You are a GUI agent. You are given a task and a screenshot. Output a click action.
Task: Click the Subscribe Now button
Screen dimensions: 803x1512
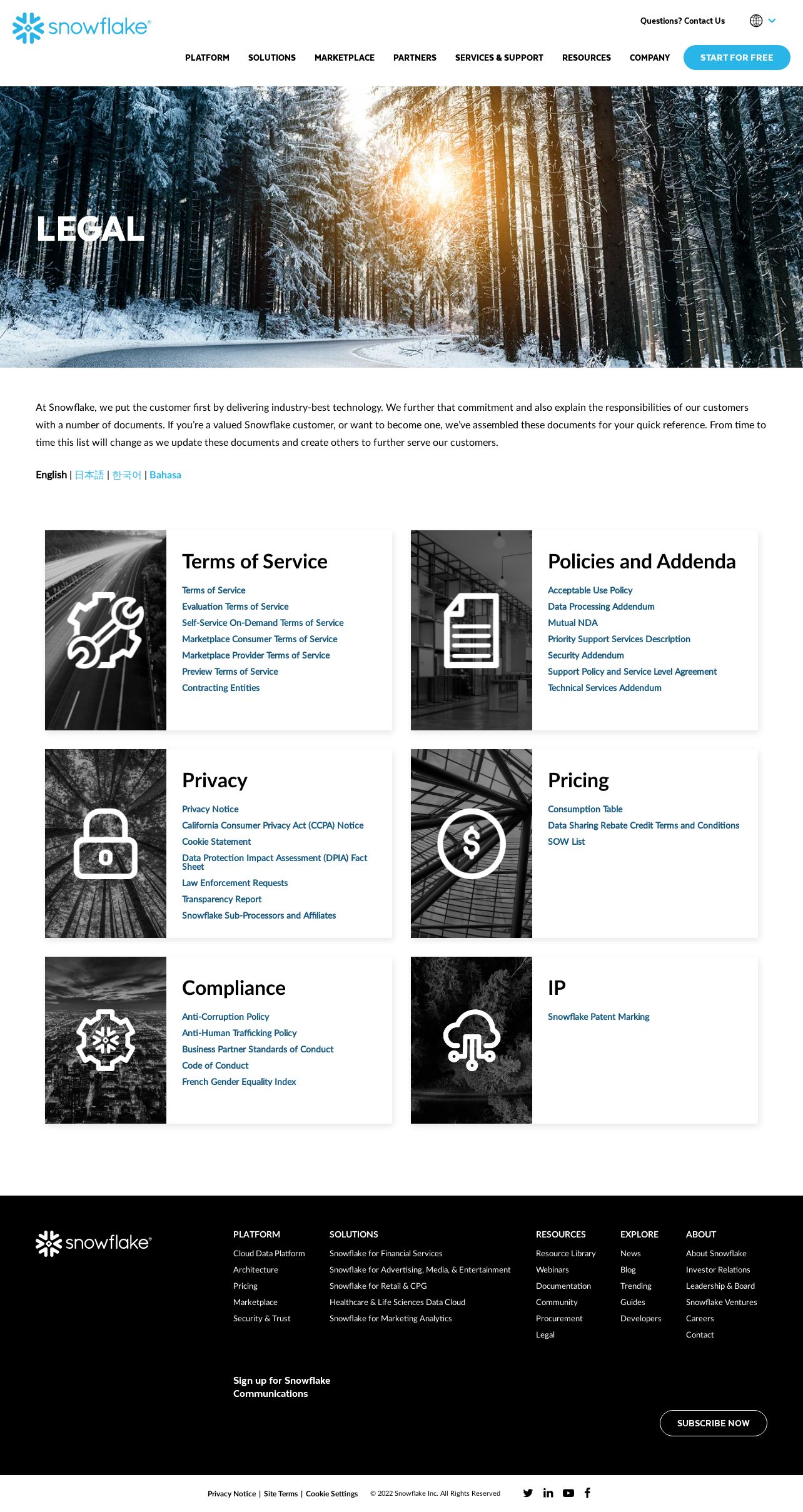714,1423
